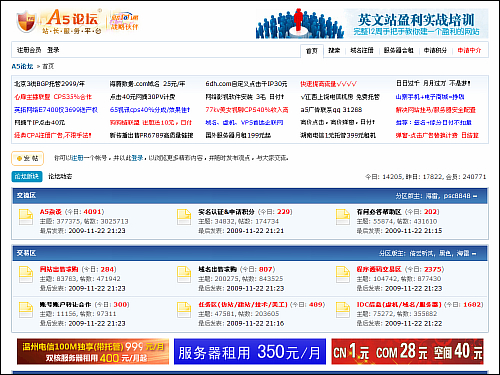Open ad link mentioning PR6789

[x=151, y=135]
